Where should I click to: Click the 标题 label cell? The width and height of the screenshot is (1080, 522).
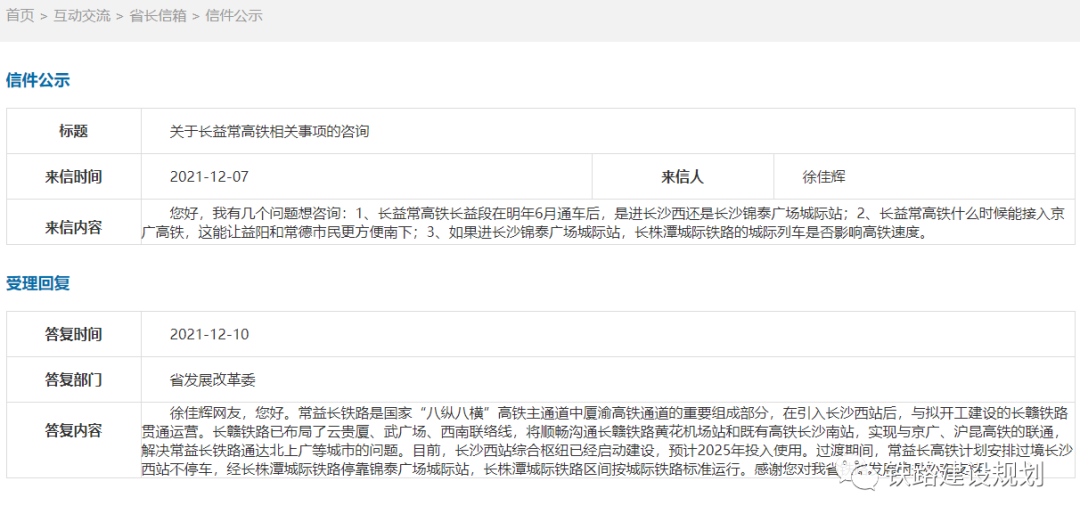click(x=74, y=131)
